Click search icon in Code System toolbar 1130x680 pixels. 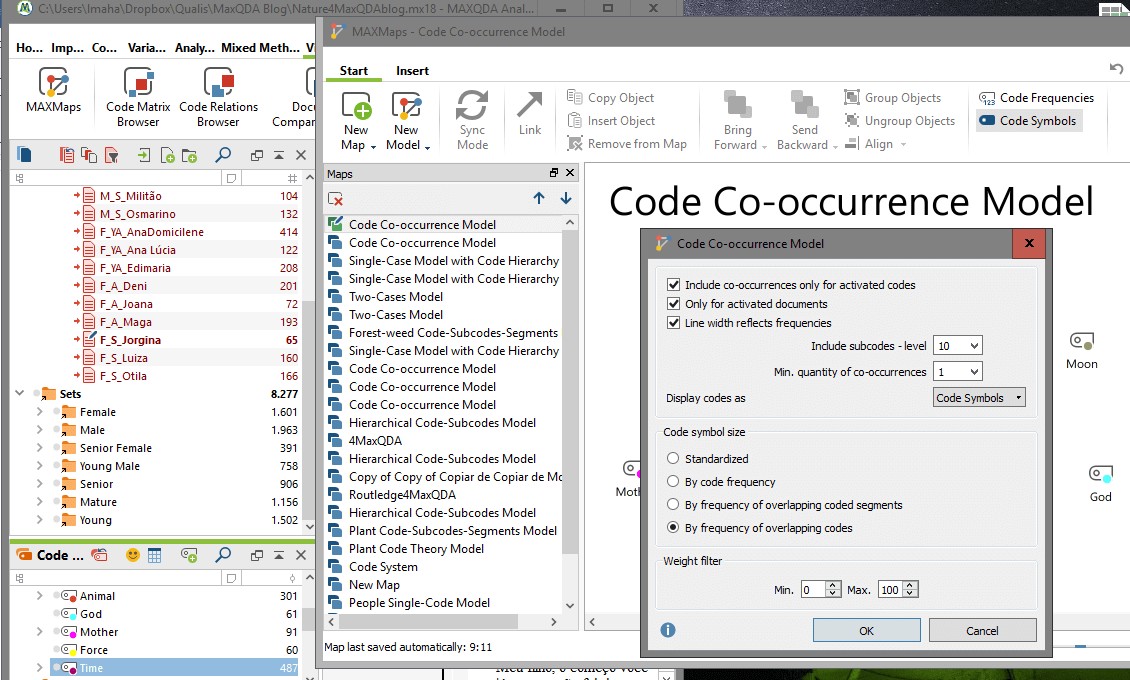pos(223,555)
